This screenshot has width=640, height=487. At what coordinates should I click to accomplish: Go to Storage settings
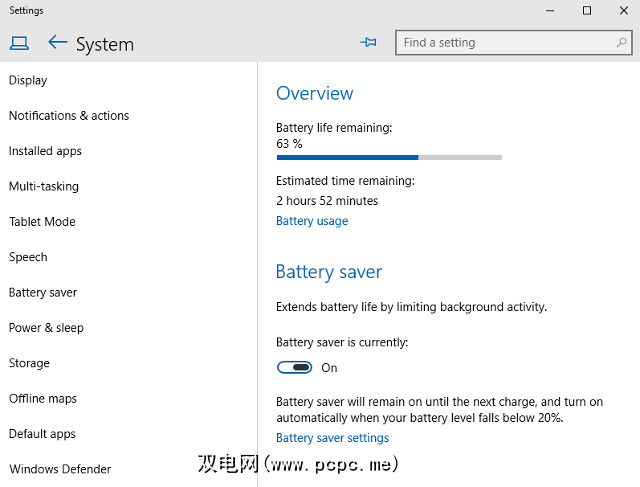pos(29,363)
